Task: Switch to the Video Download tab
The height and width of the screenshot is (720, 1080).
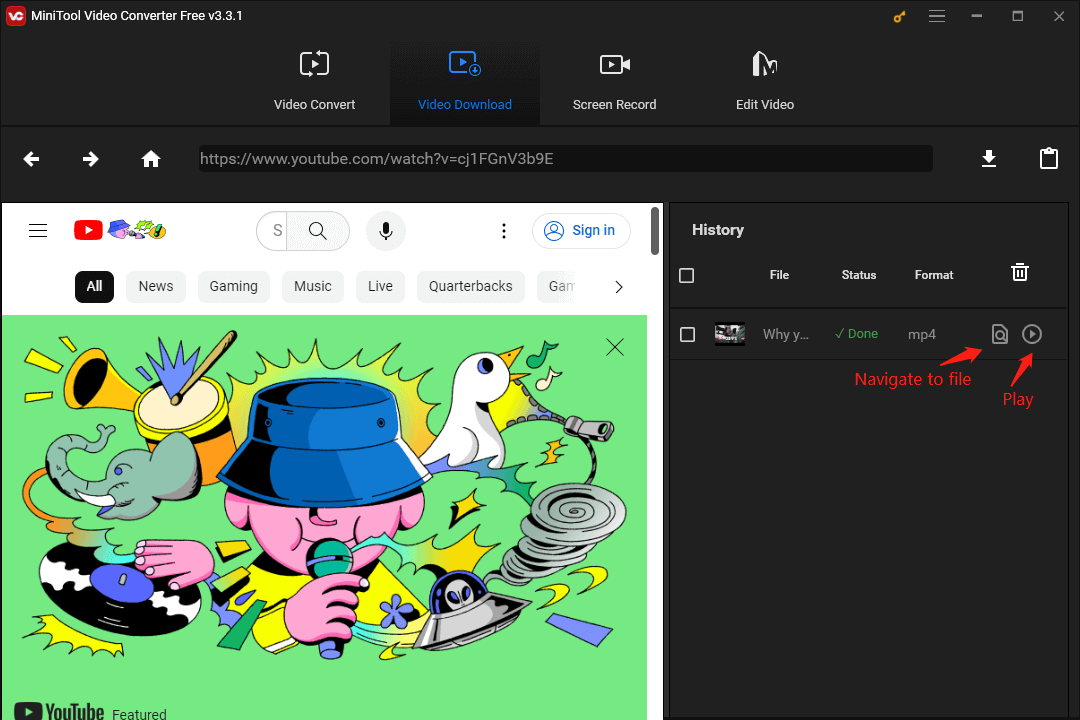Action: click(465, 83)
